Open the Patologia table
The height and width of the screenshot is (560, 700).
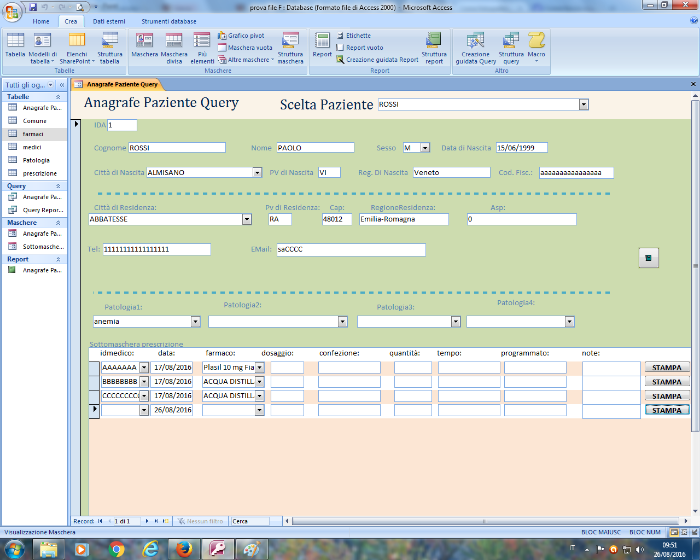34,160
